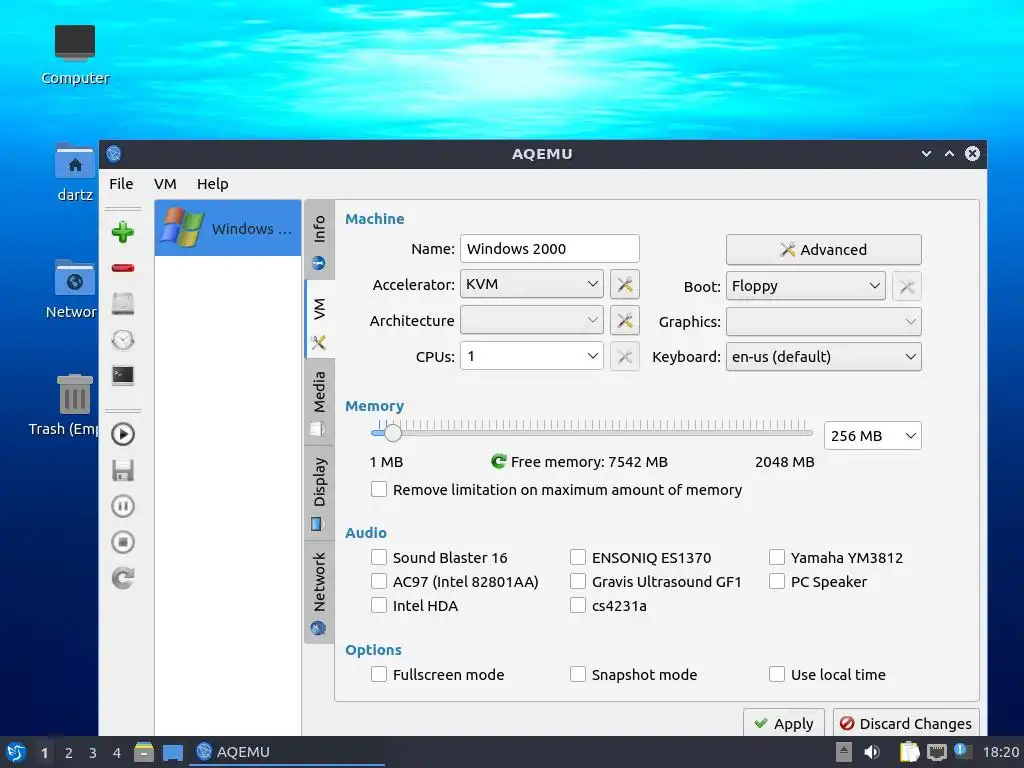The width and height of the screenshot is (1024, 768).
Task: Delete the VM with the red minus icon
Action: [x=123, y=268]
